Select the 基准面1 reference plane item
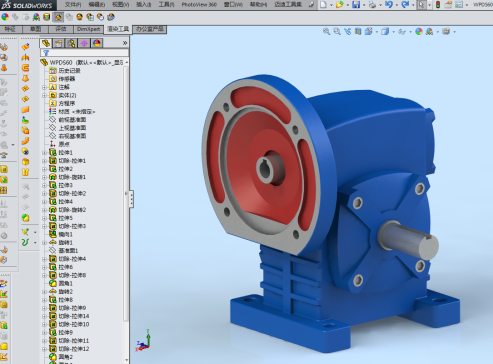This screenshot has height=364, width=493. click(63, 251)
